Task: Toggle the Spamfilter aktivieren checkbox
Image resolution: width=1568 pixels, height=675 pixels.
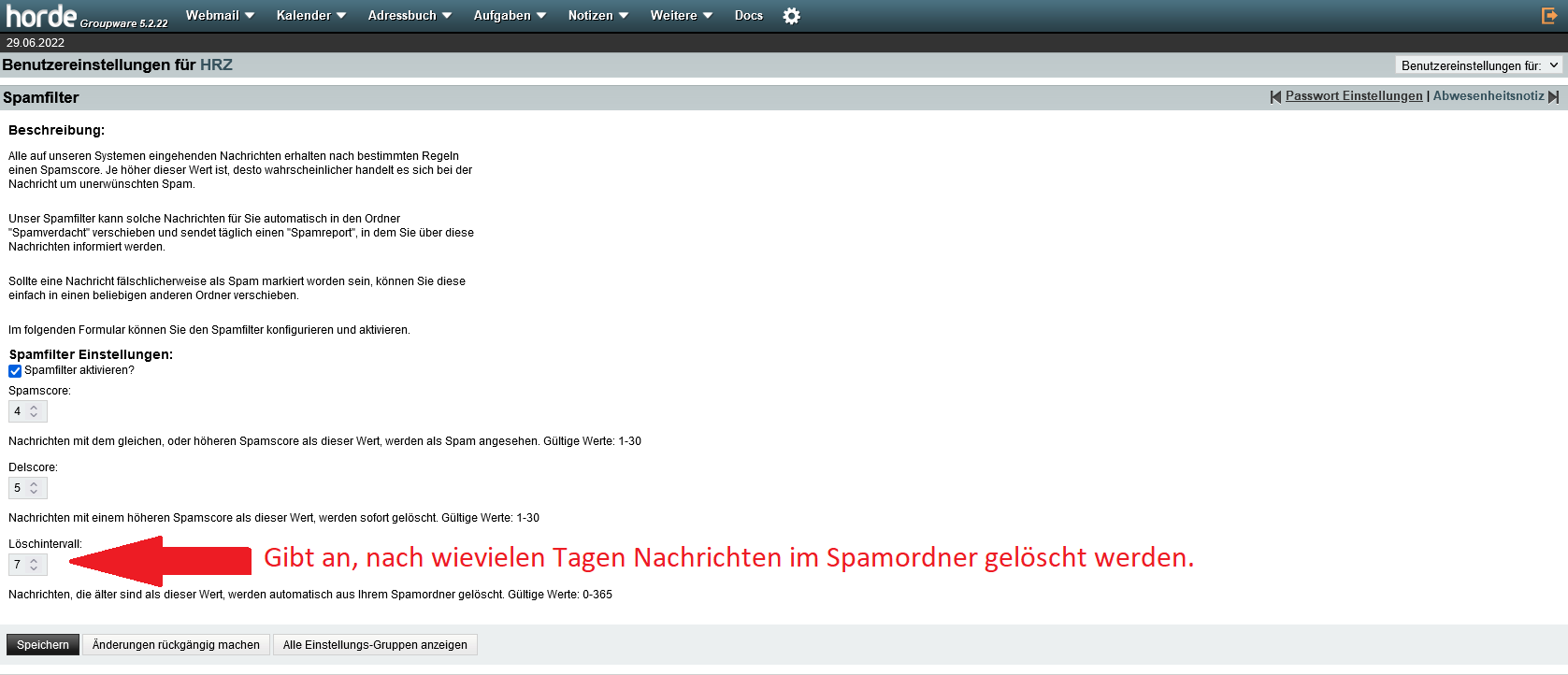Action: (x=15, y=371)
